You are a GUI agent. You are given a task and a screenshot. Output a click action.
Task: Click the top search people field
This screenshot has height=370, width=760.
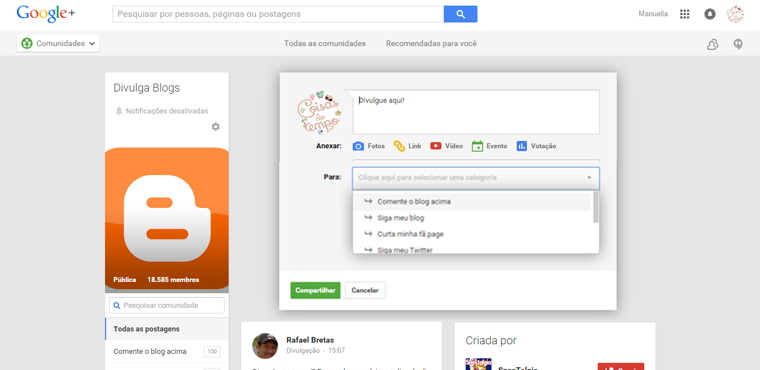(x=278, y=14)
